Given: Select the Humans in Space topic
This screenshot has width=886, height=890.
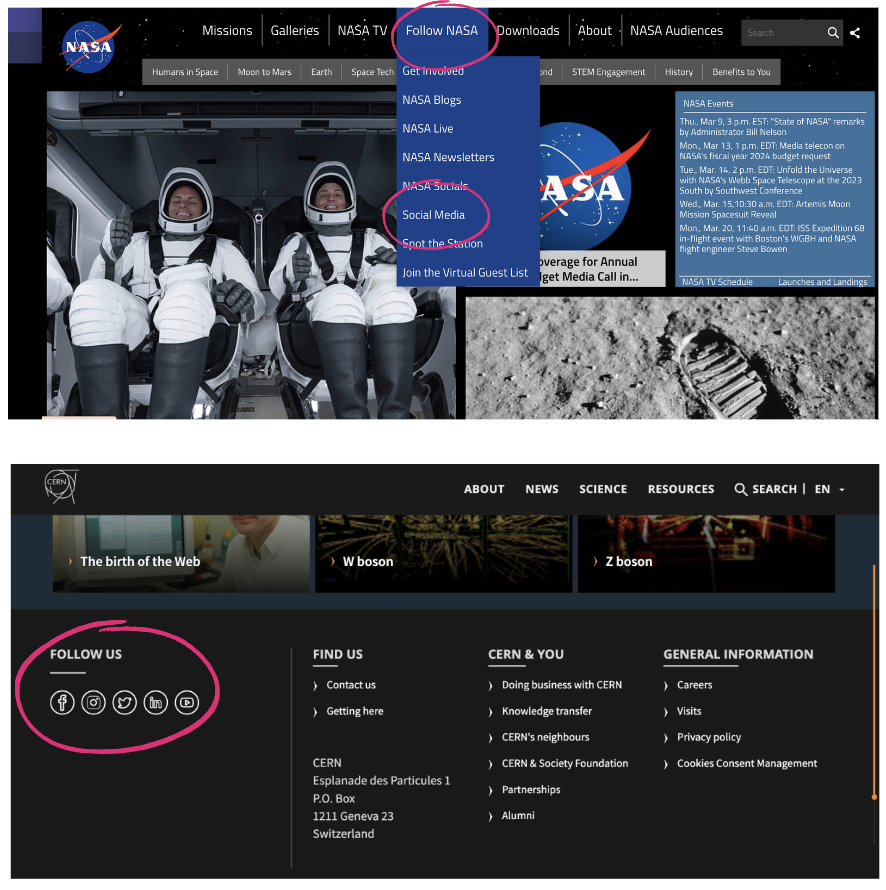Looking at the screenshot, I should pos(185,72).
